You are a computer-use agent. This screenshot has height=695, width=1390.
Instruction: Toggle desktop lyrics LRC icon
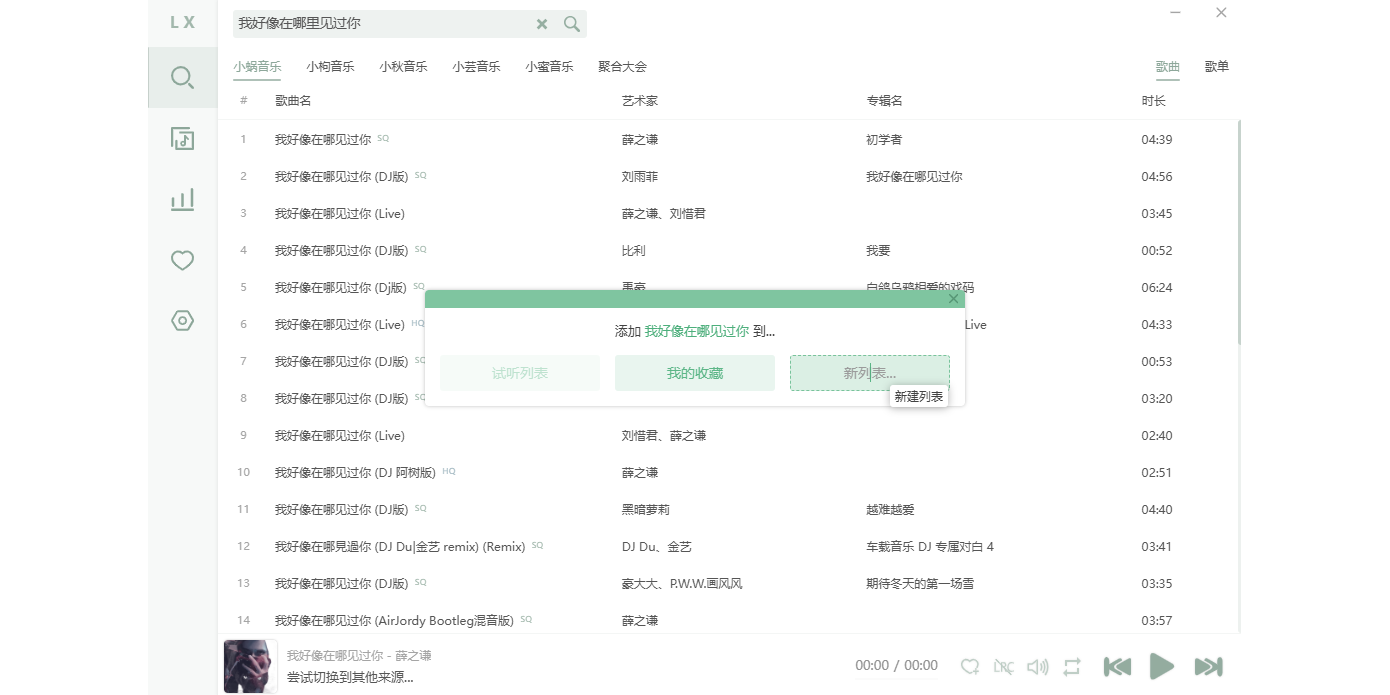coord(1004,666)
